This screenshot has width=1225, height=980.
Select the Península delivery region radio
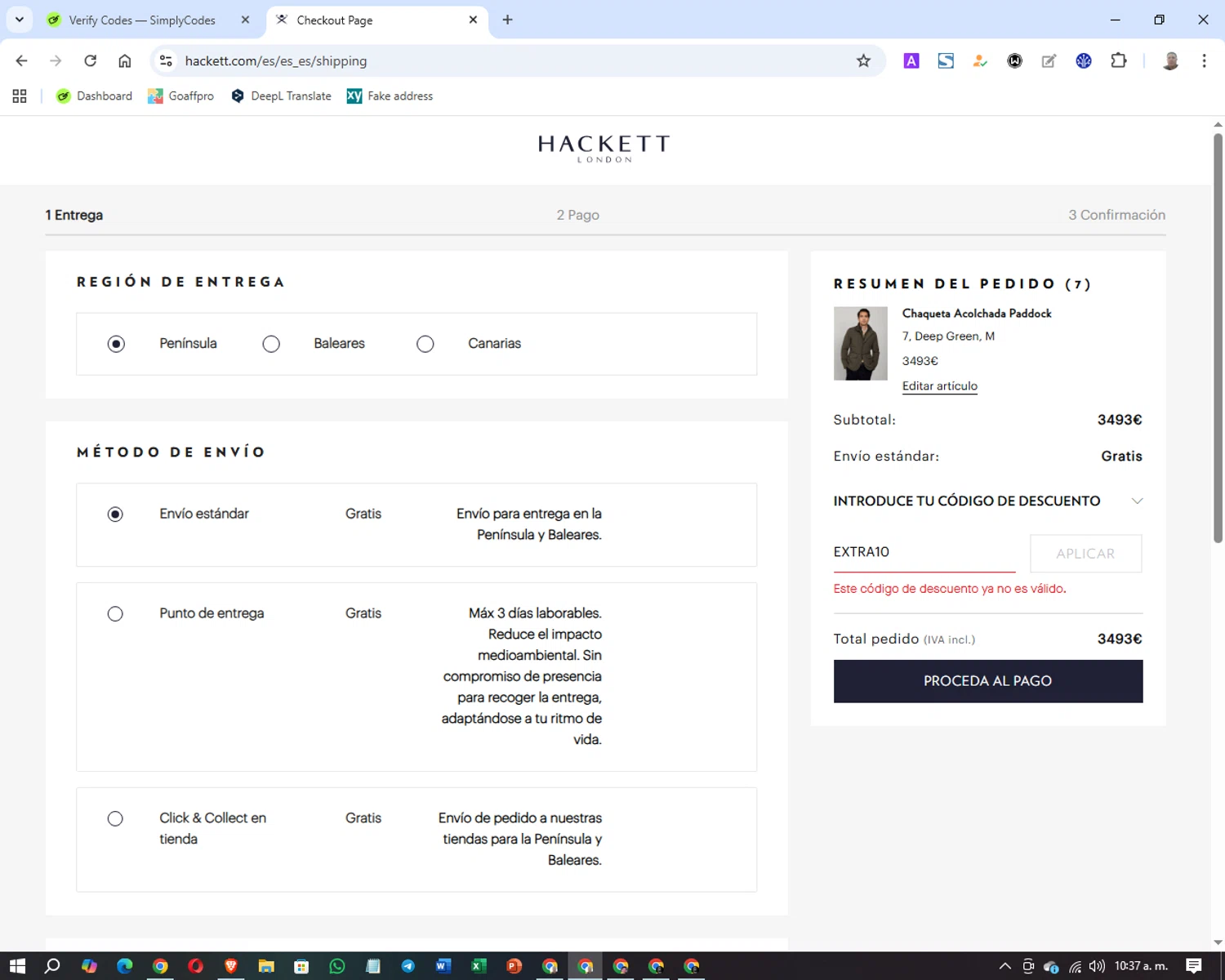click(116, 344)
